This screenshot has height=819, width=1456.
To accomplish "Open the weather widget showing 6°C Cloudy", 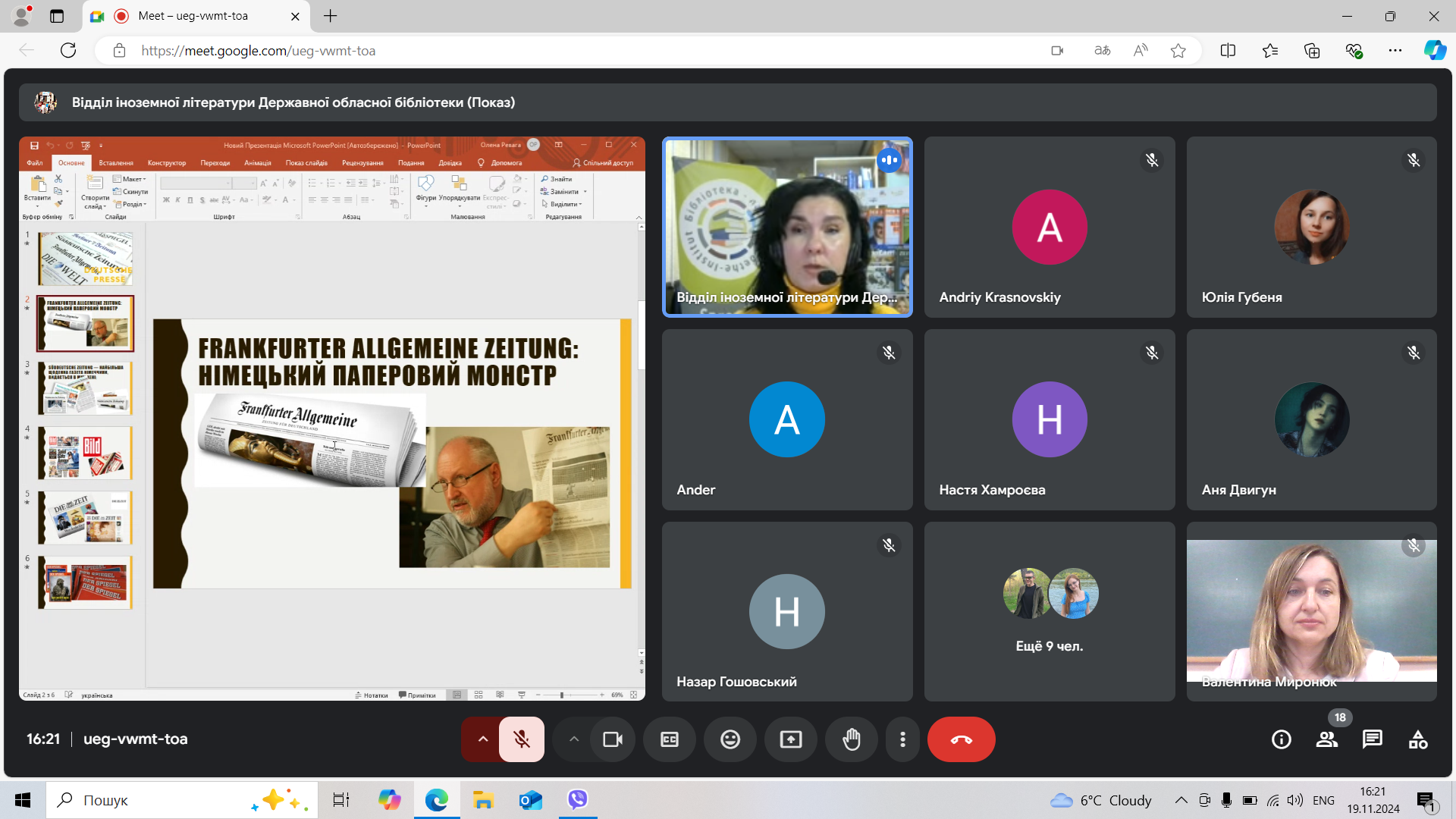I will click(x=1100, y=800).
